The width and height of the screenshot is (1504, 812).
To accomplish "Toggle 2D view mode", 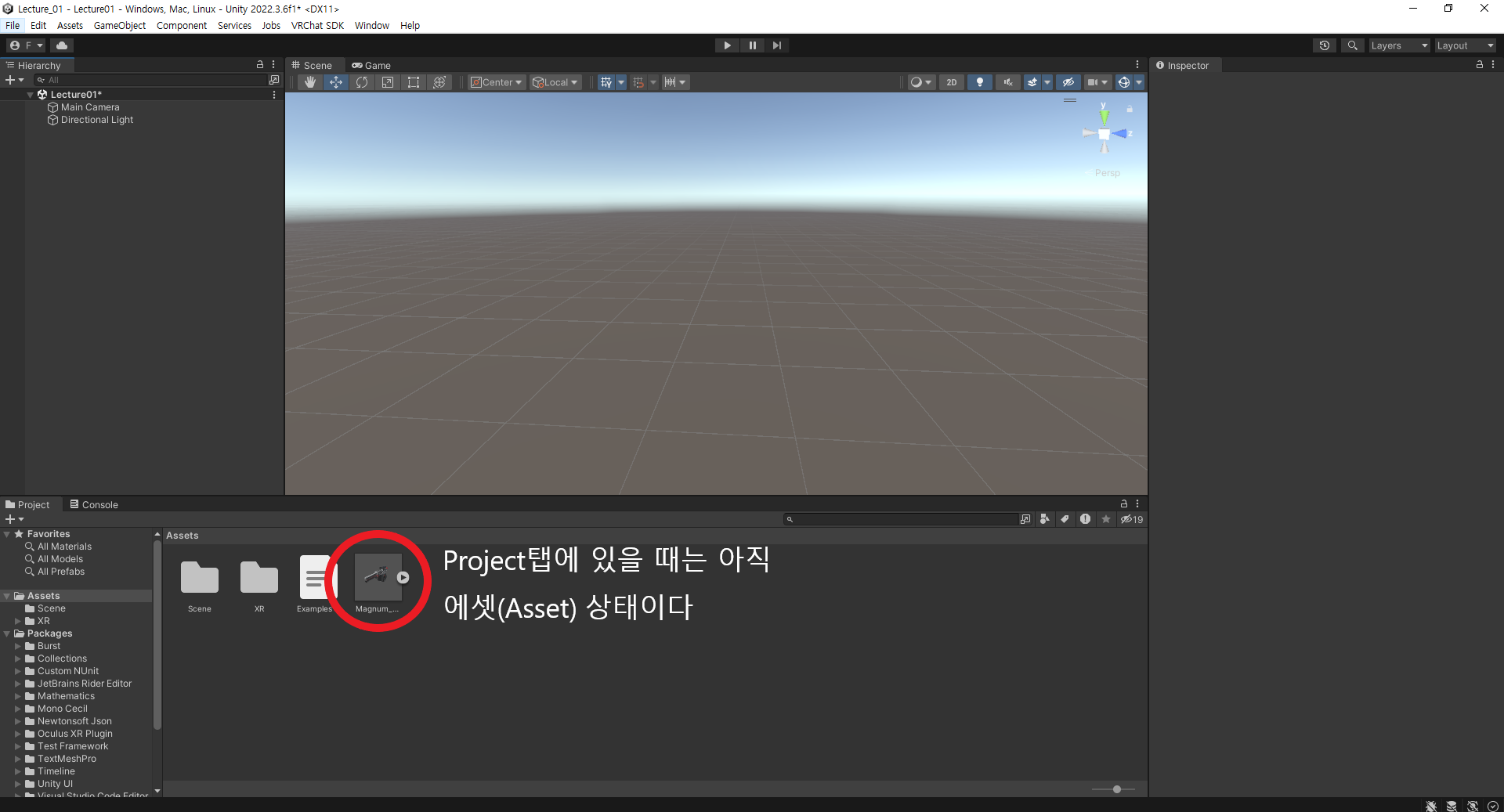I will pyautogui.click(x=952, y=82).
